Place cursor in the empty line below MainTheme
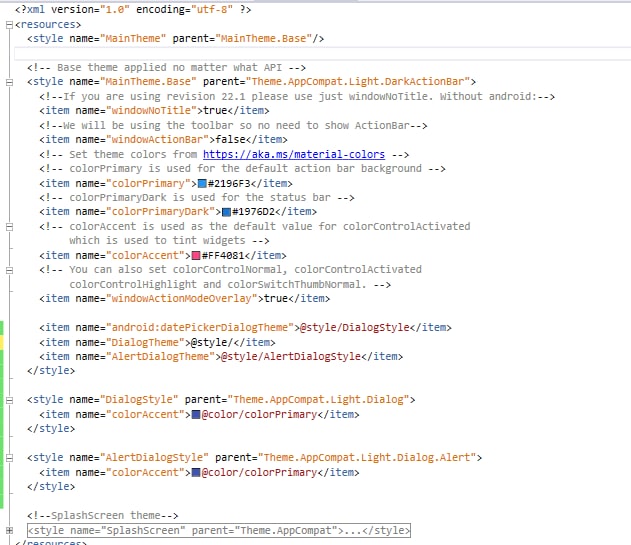Viewport: 631px width, 545px height. tap(322, 54)
